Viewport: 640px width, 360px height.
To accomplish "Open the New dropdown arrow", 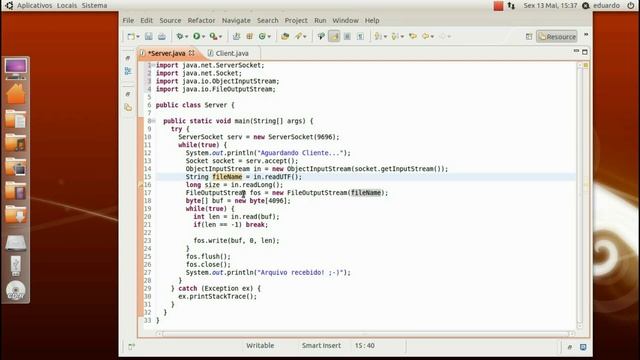I will point(138,37).
